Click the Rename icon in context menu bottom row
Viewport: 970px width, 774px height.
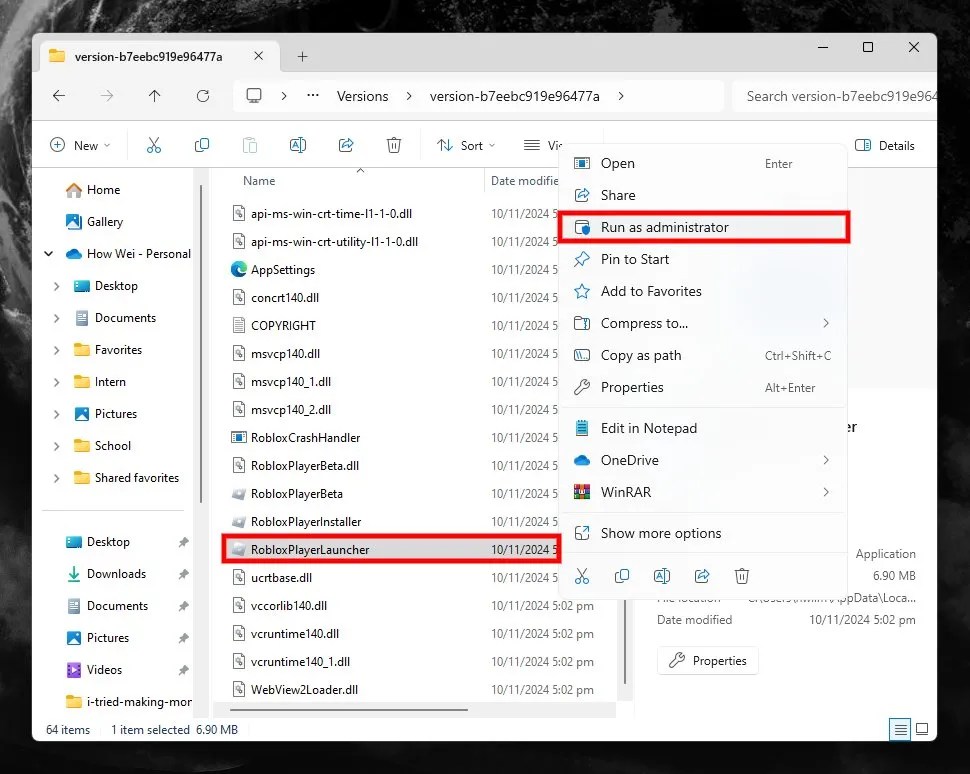click(x=661, y=577)
